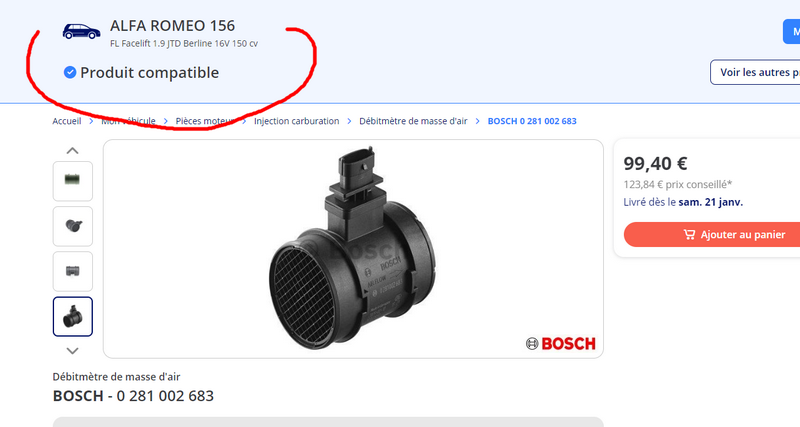800x427 pixels.
Task: Select the highlighted fourth thumbnail
Action: pyautogui.click(x=73, y=316)
